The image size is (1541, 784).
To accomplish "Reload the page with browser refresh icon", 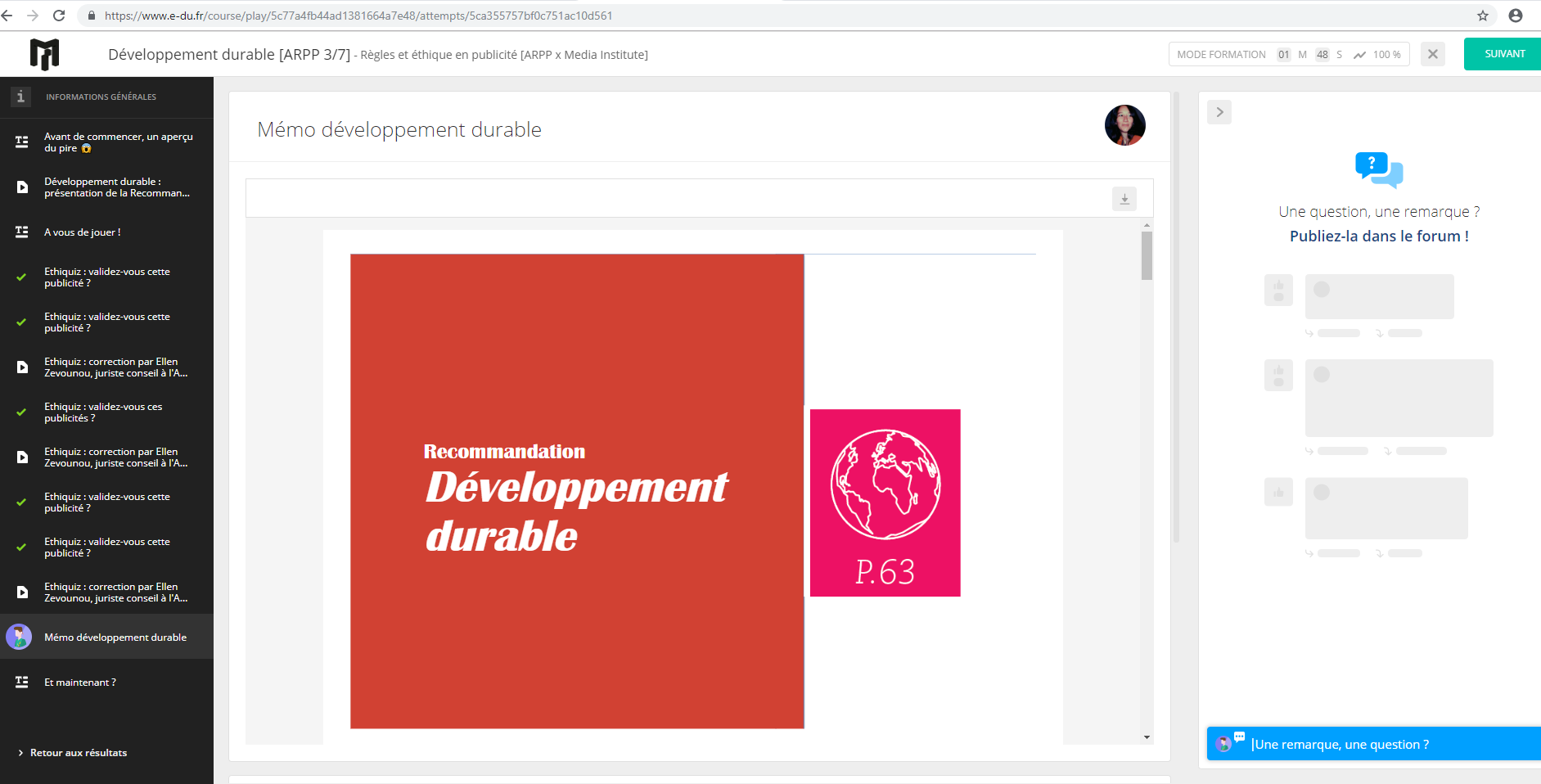I will (59, 16).
